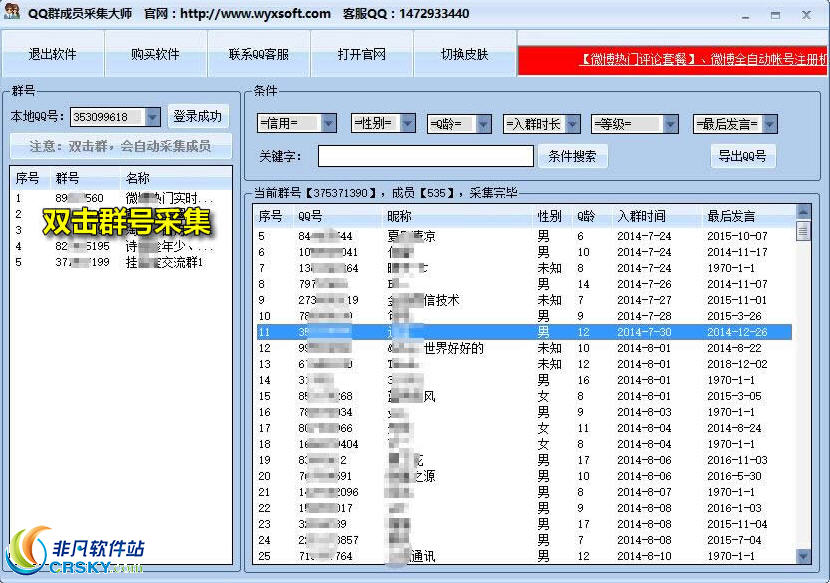Open 购买软件 purchase button

[x=155, y=54]
